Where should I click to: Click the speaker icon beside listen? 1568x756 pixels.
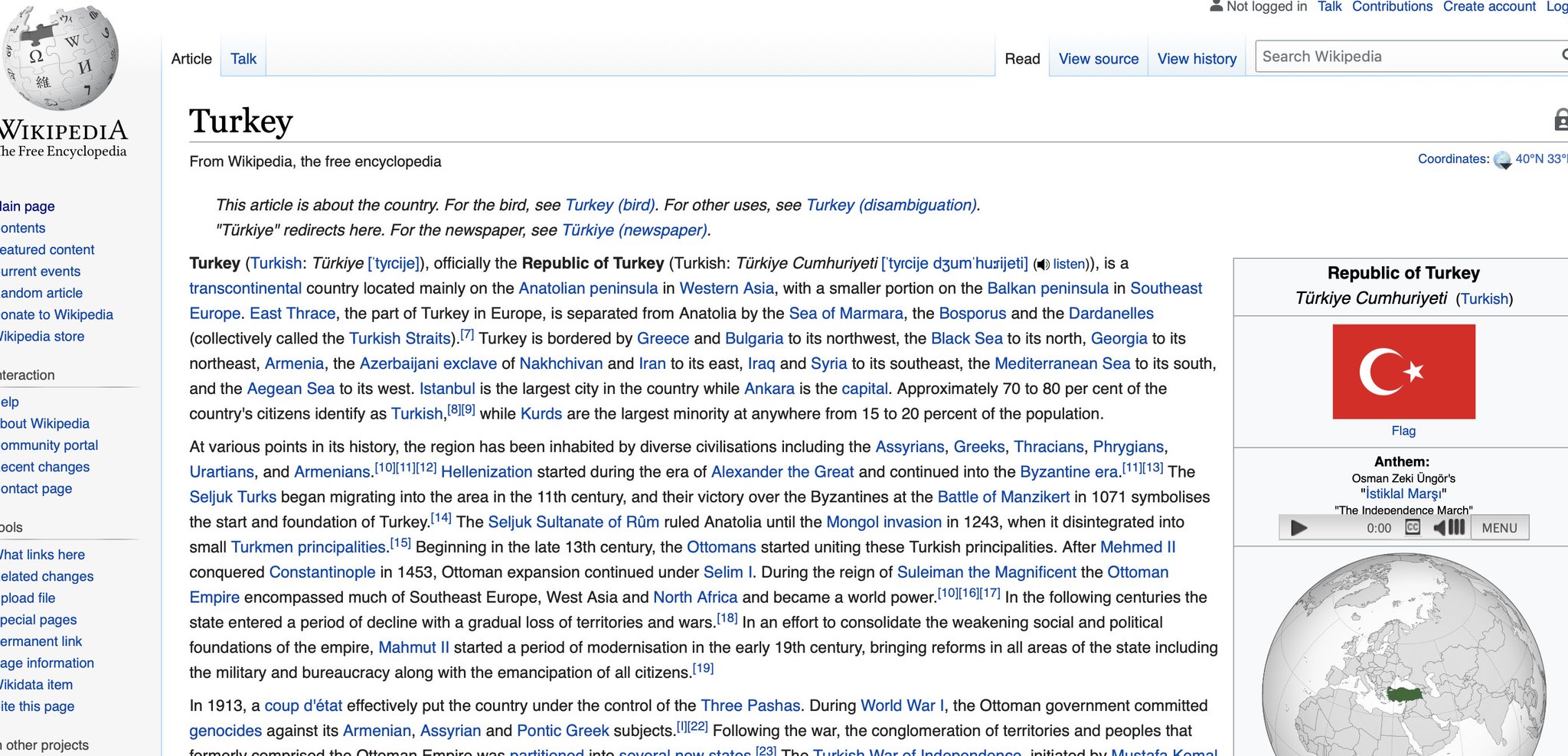pyautogui.click(x=1042, y=265)
